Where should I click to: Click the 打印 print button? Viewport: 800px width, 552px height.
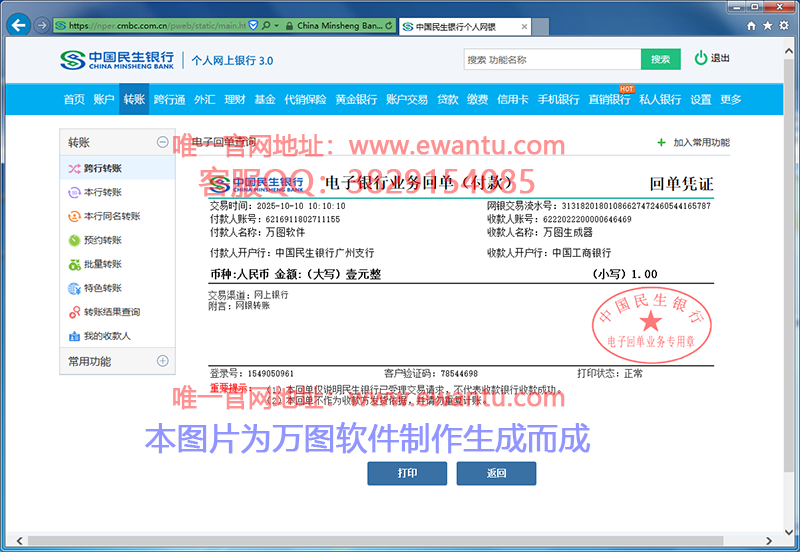click(x=407, y=473)
